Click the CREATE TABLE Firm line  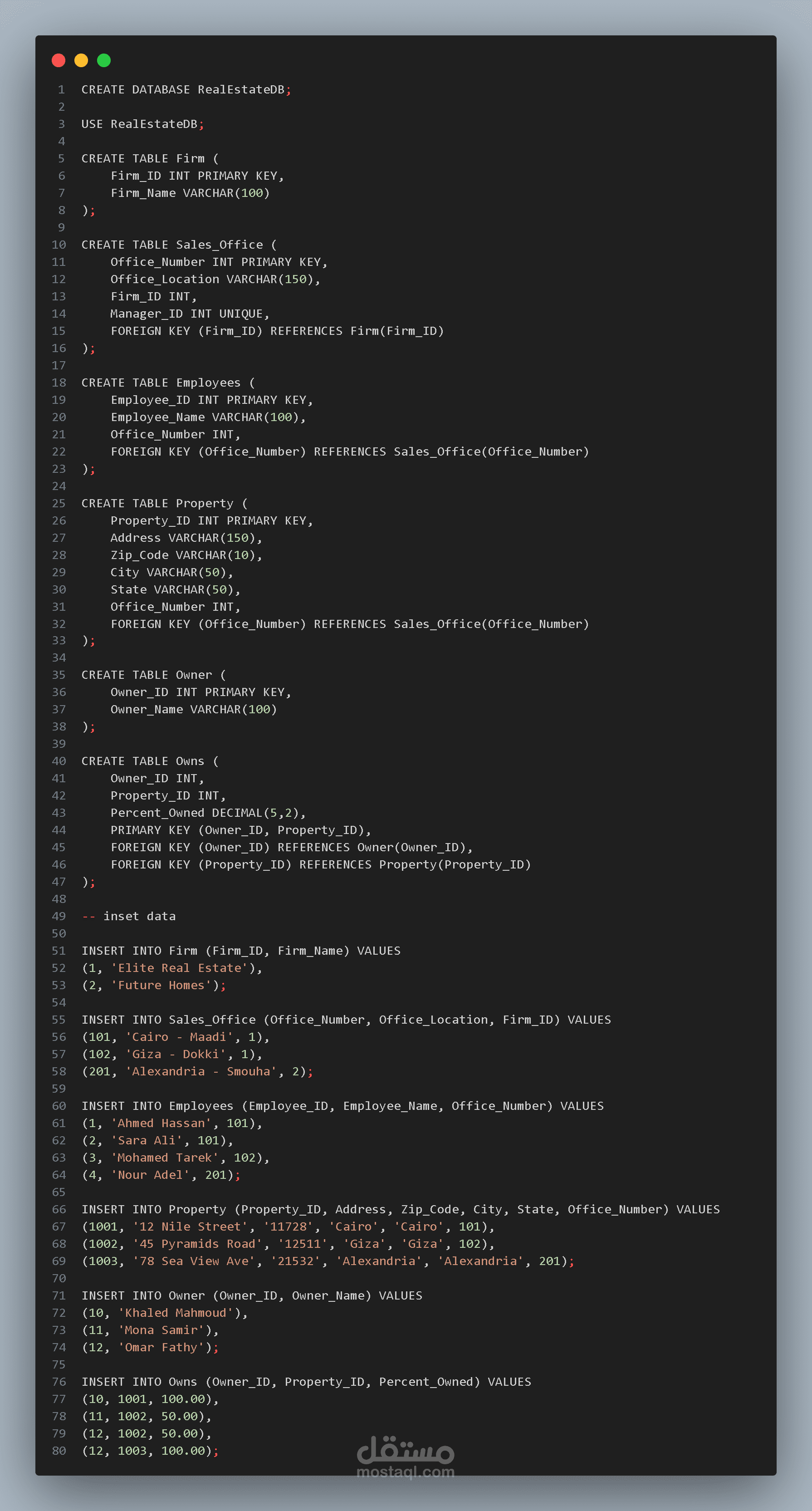(x=150, y=159)
